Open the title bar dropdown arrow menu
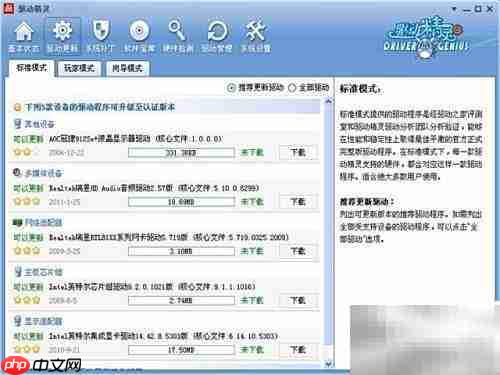The image size is (500, 375). 454,9
